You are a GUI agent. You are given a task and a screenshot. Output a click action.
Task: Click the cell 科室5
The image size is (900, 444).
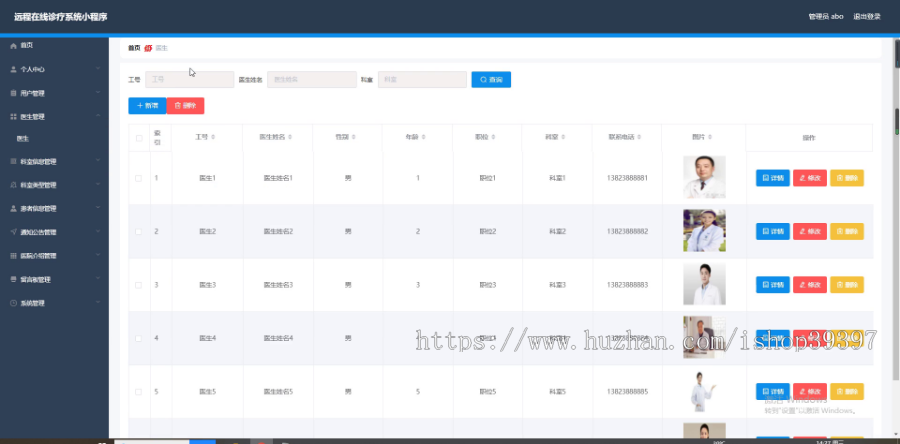tap(557, 392)
